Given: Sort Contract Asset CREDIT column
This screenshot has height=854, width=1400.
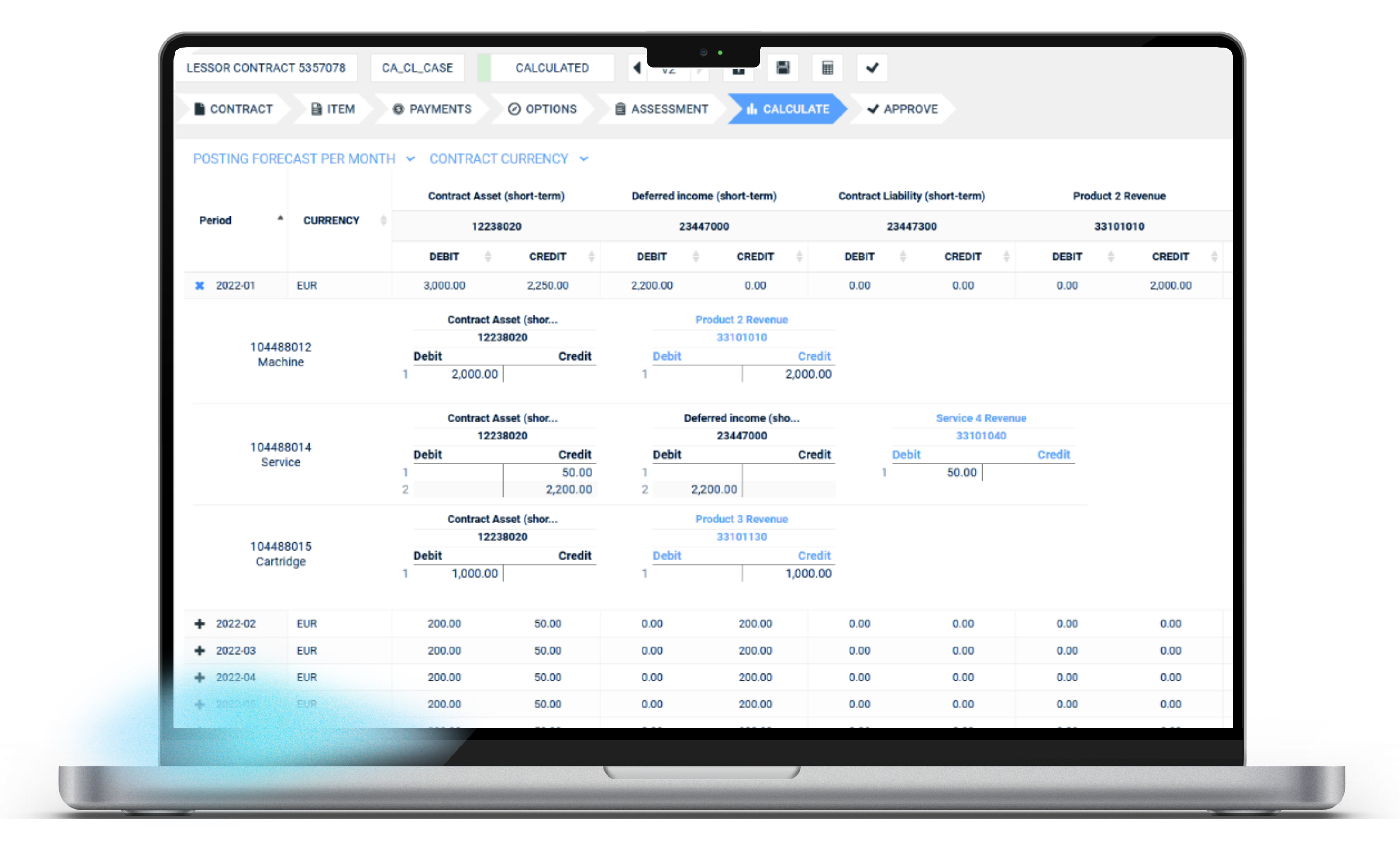Looking at the screenshot, I should [592, 256].
